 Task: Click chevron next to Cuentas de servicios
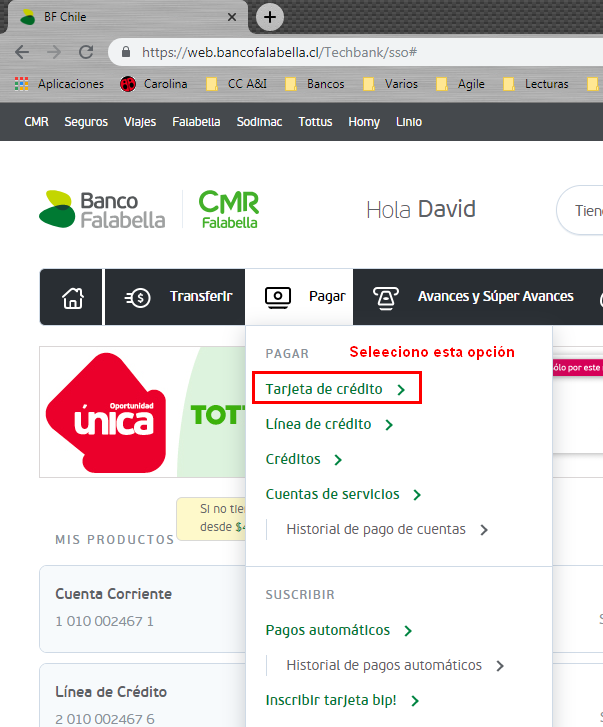point(417,495)
